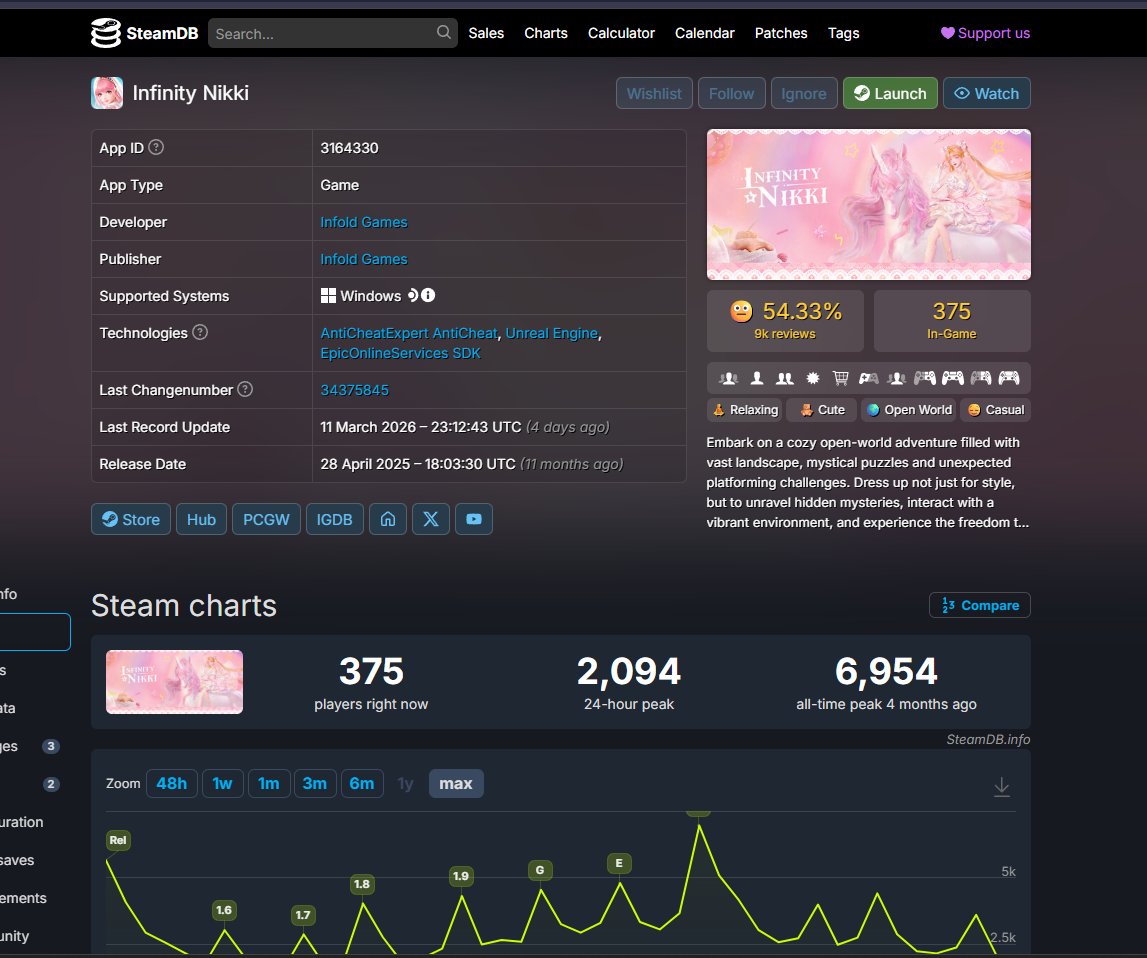The width and height of the screenshot is (1147, 958).
Task: Open the Patches menu item
Action: coord(781,33)
